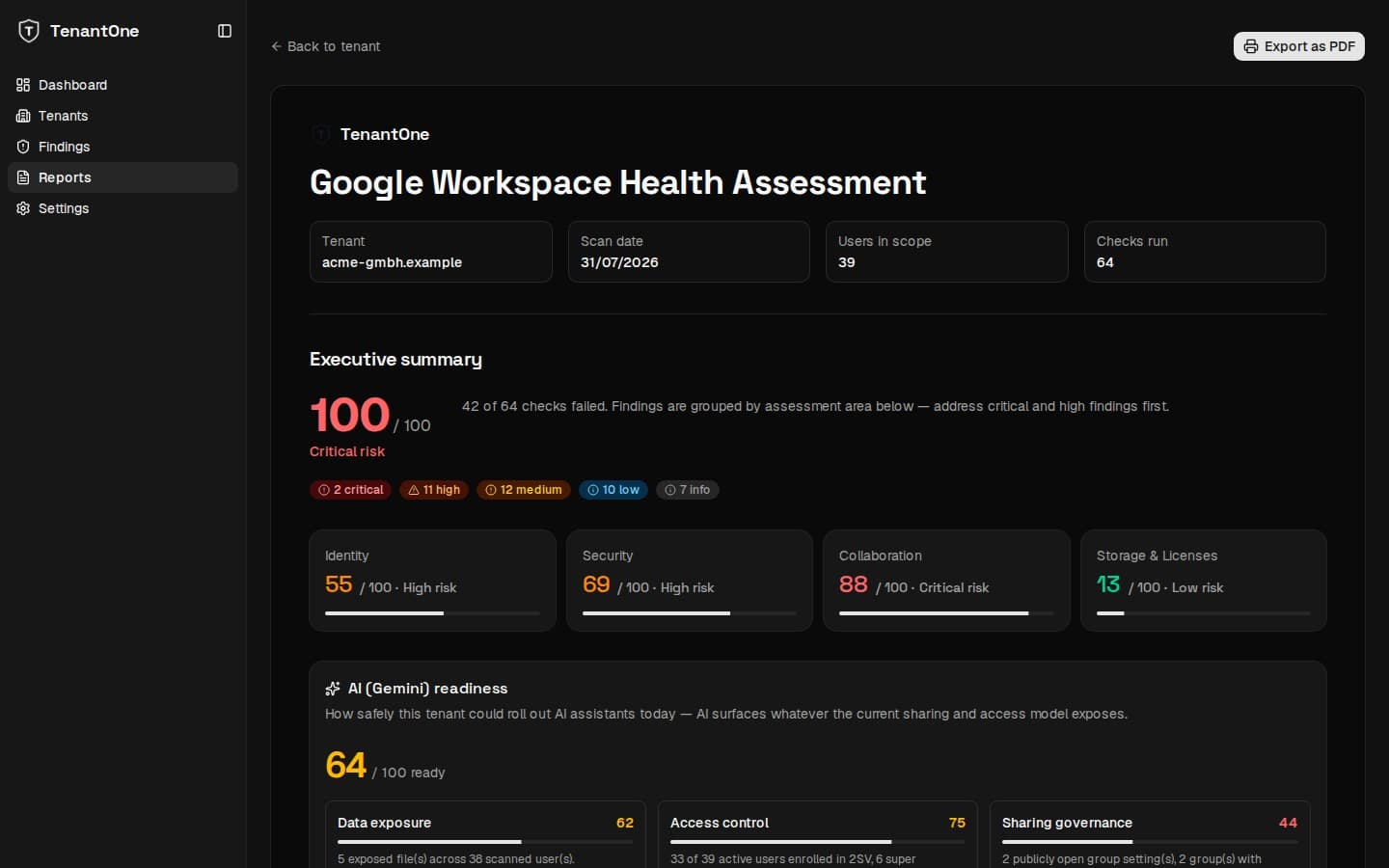Open the Identity 55 score card

(432, 581)
